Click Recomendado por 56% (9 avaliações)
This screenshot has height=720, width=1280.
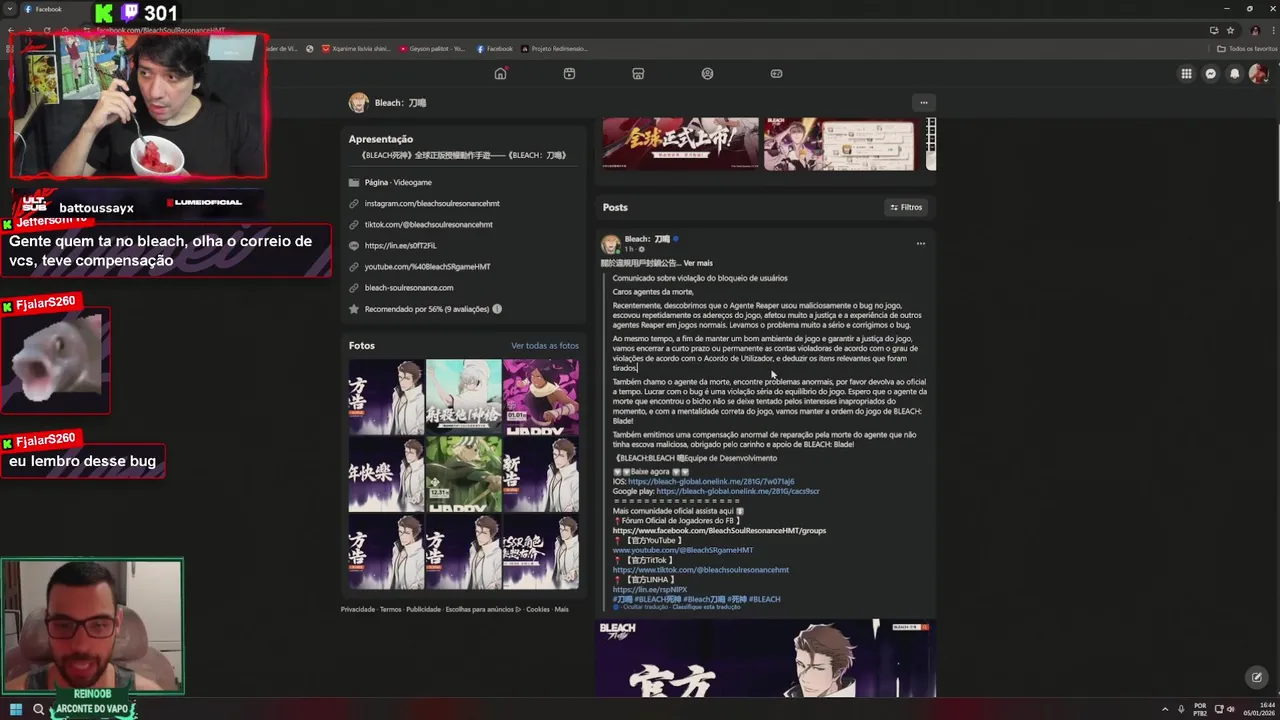coord(427,309)
